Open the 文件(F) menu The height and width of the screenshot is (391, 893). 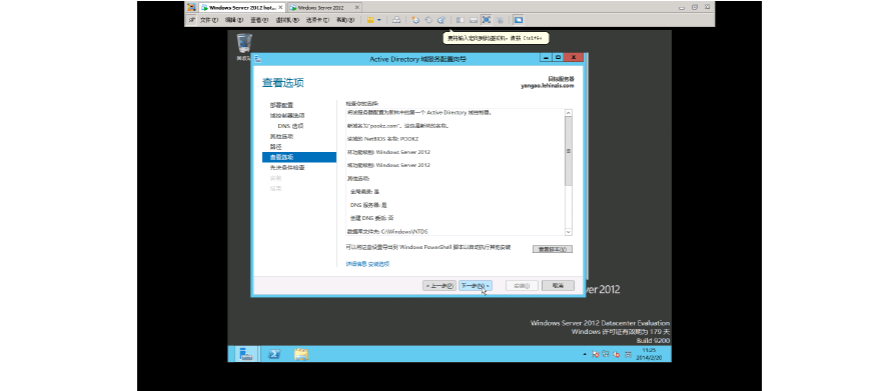coord(209,20)
